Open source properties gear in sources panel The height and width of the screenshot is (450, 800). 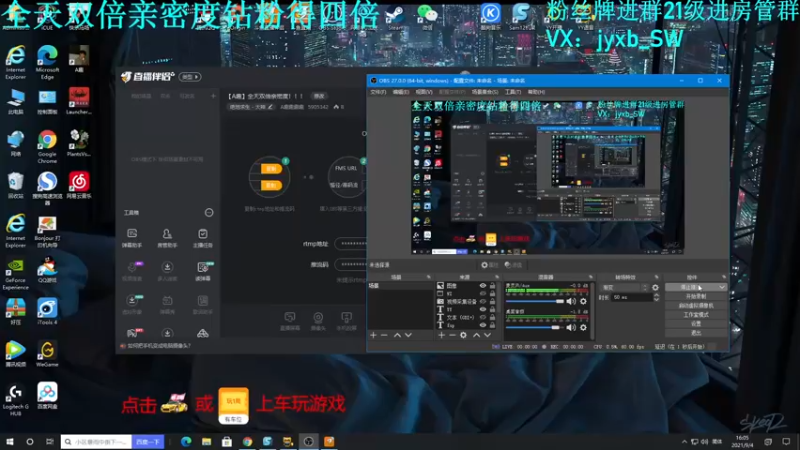(x=463, y=335)
